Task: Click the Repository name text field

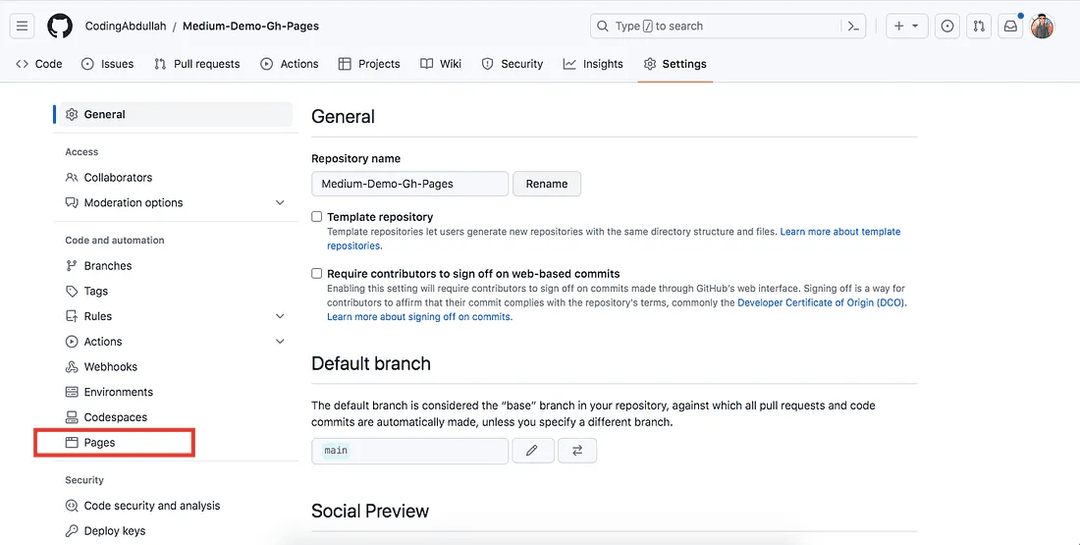Action: (x=410, y=184)
